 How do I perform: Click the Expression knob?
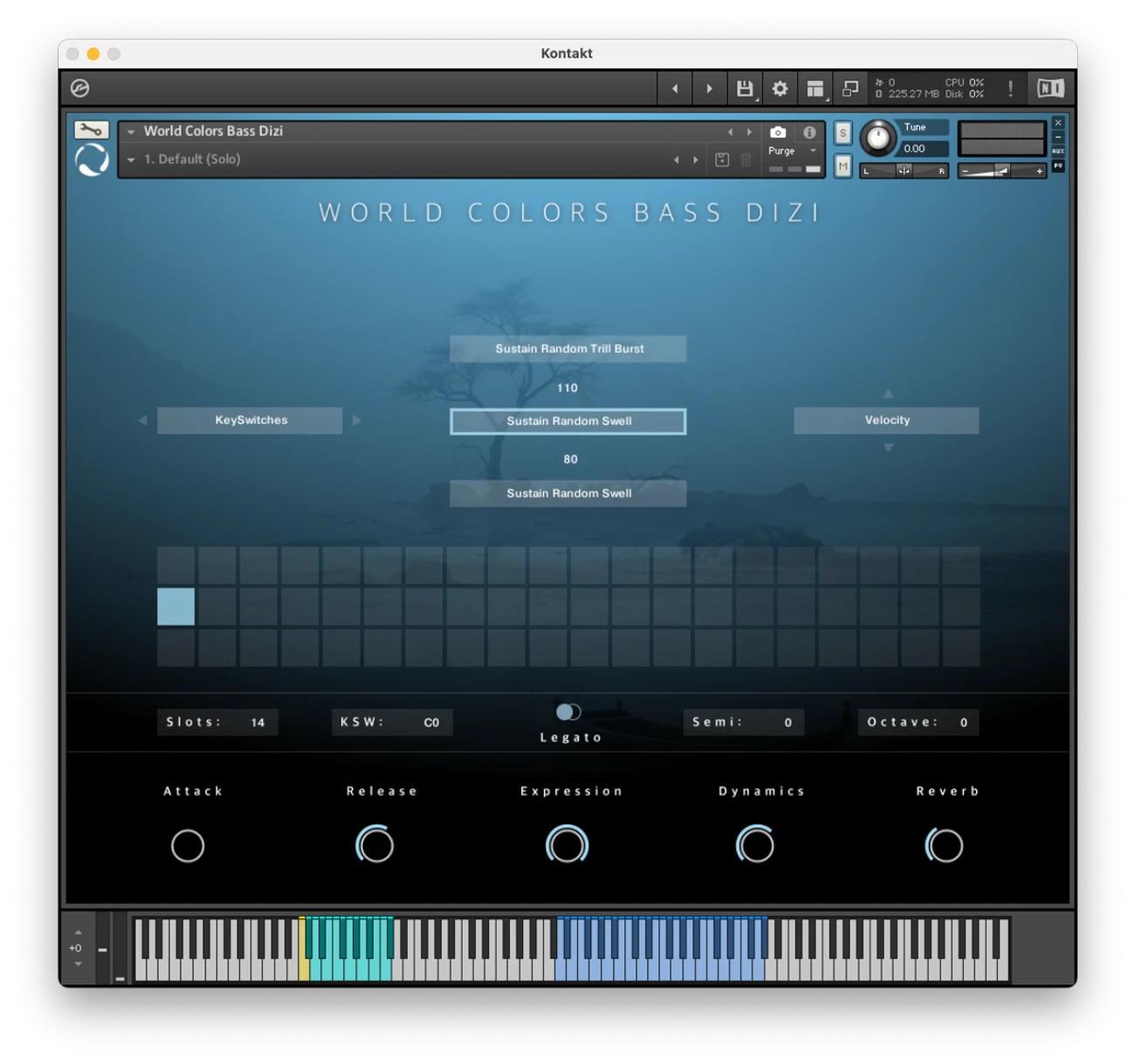pyautogui.click(x=567, y=845)
